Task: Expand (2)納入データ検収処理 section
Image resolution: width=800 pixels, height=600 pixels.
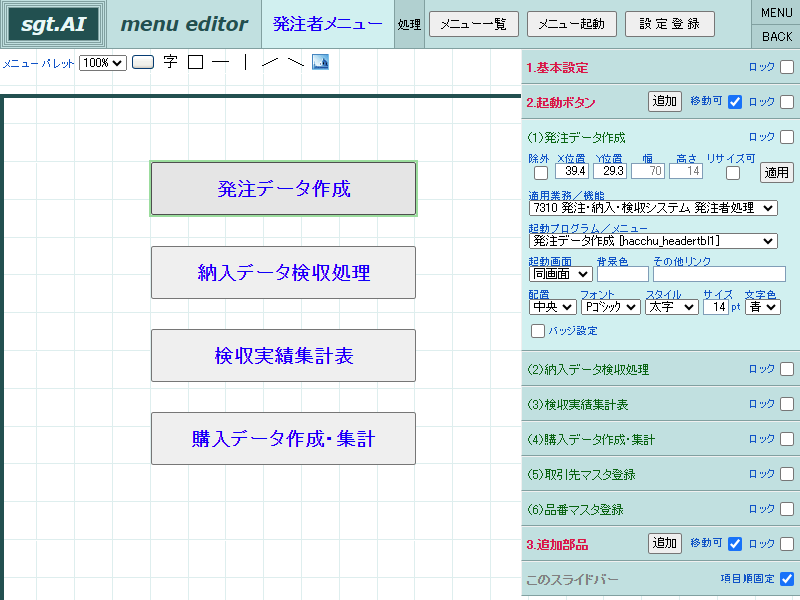Action: pos(588,369)
